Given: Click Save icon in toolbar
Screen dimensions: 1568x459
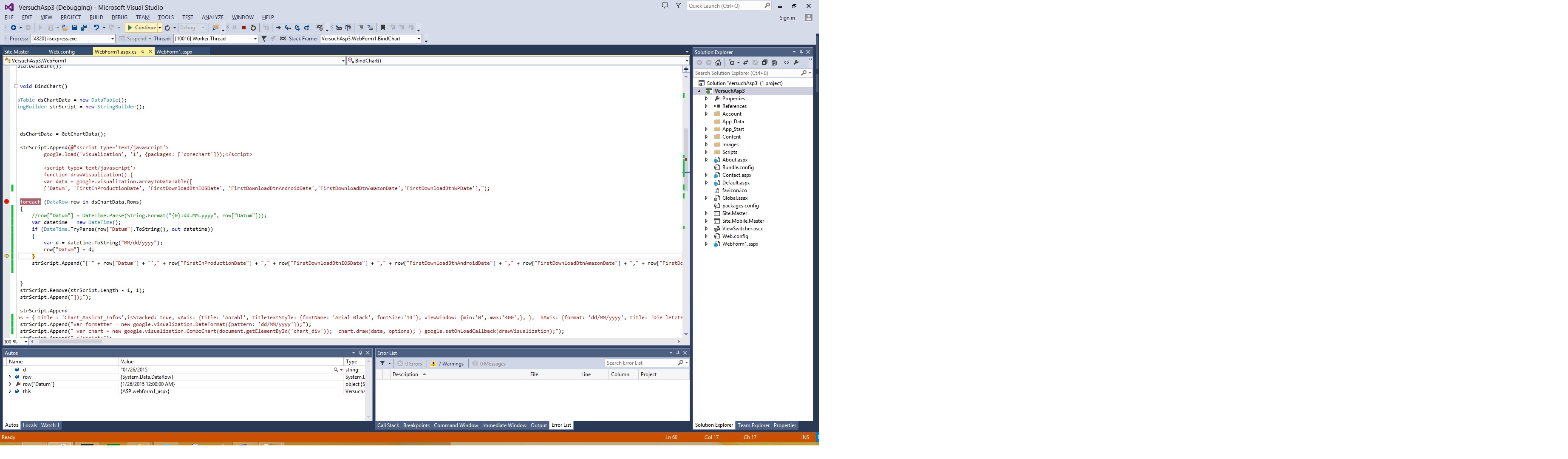Looking at the screenshot, I should point(74,28).
